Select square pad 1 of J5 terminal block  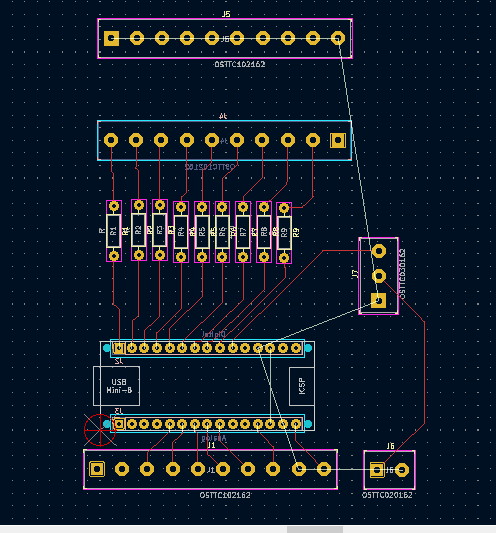111,38
